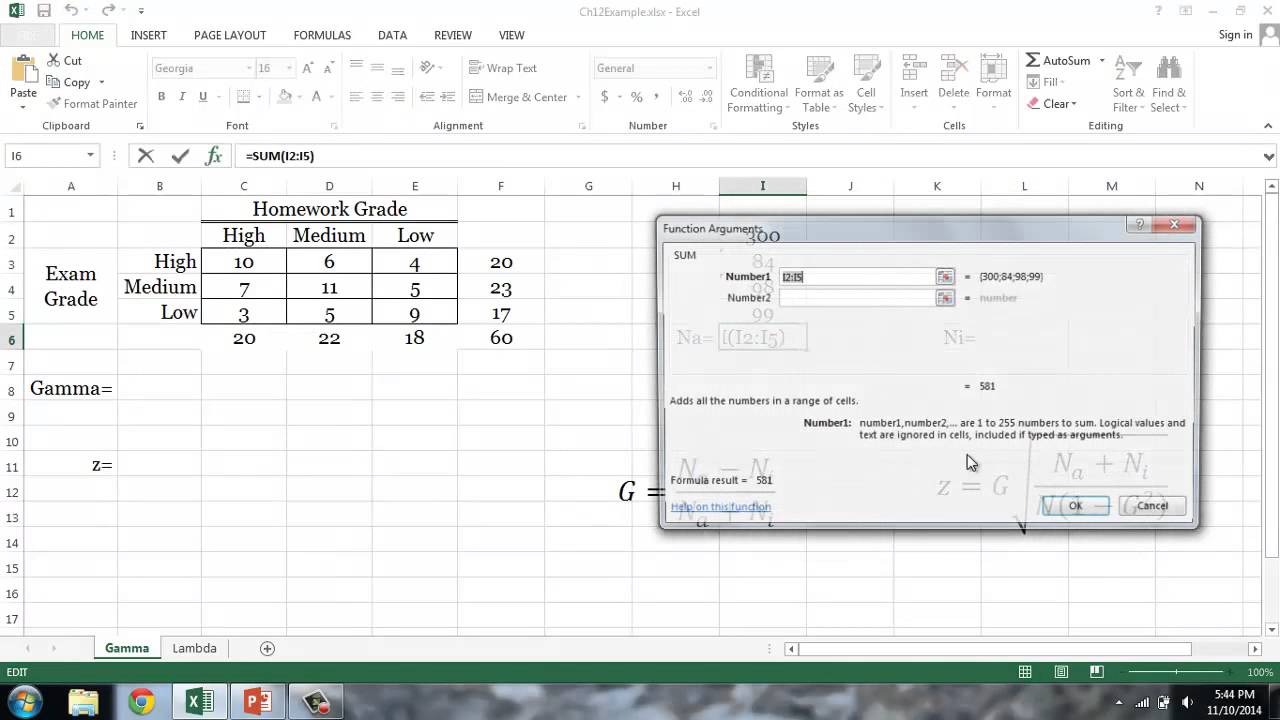Click OK in Function Arguments dialog
Image resolution: width=1280 pixels, height=720 pixels.
click(x=1075, y=506)
